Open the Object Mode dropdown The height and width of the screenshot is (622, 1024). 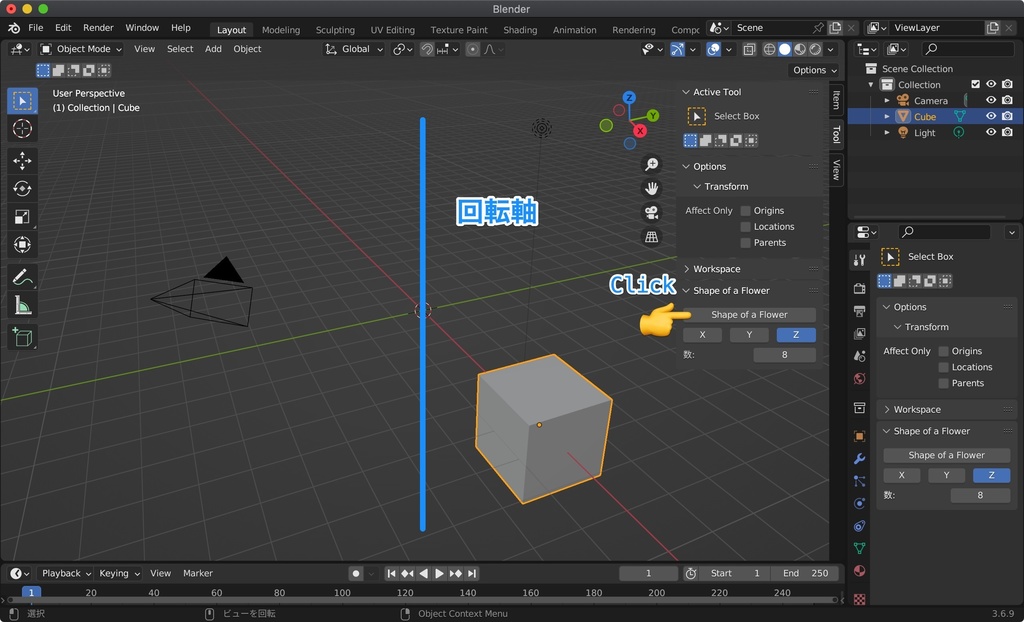82,49
